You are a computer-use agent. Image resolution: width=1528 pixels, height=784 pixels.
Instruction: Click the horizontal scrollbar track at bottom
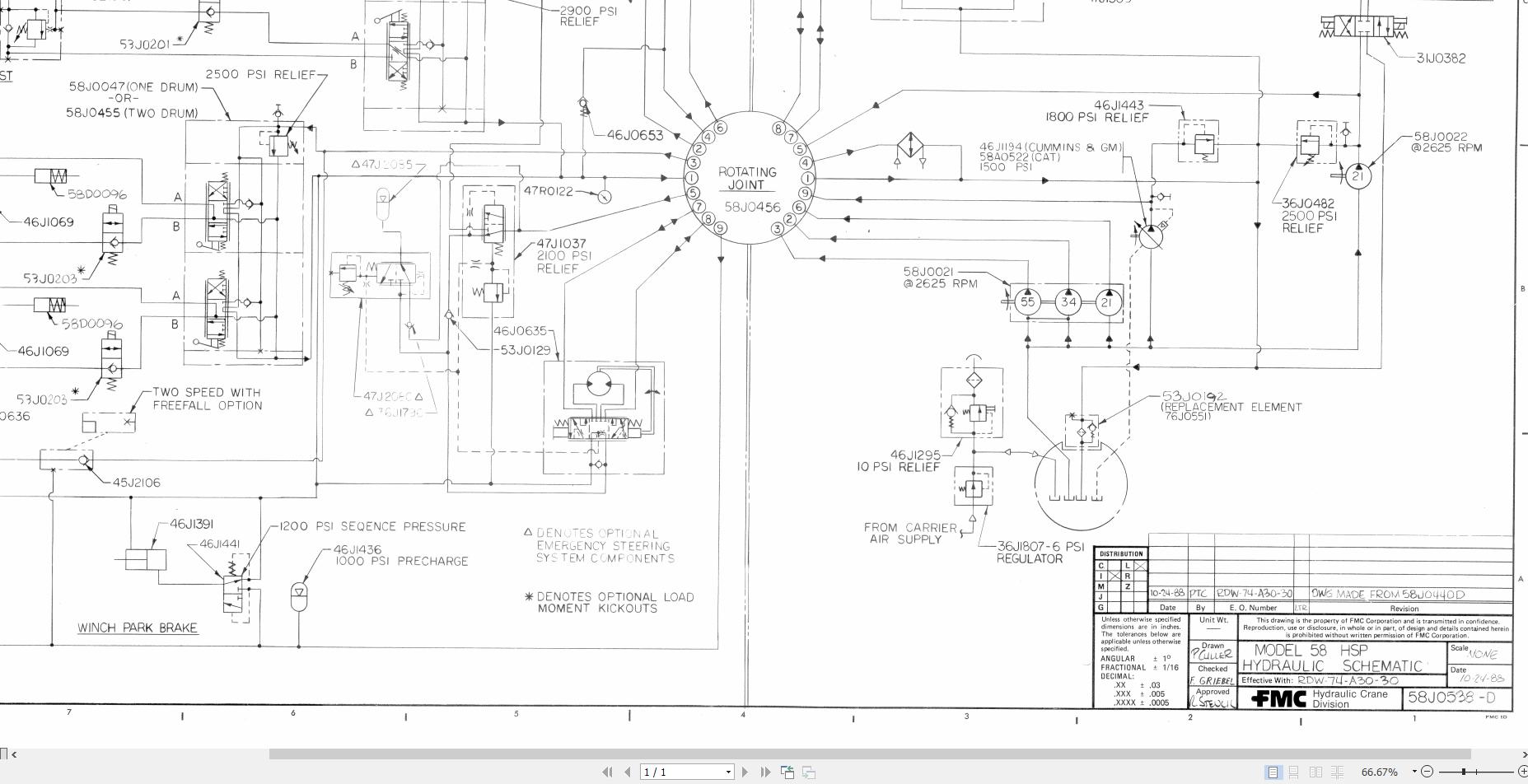pyautogui.click(x=741, y=753)
